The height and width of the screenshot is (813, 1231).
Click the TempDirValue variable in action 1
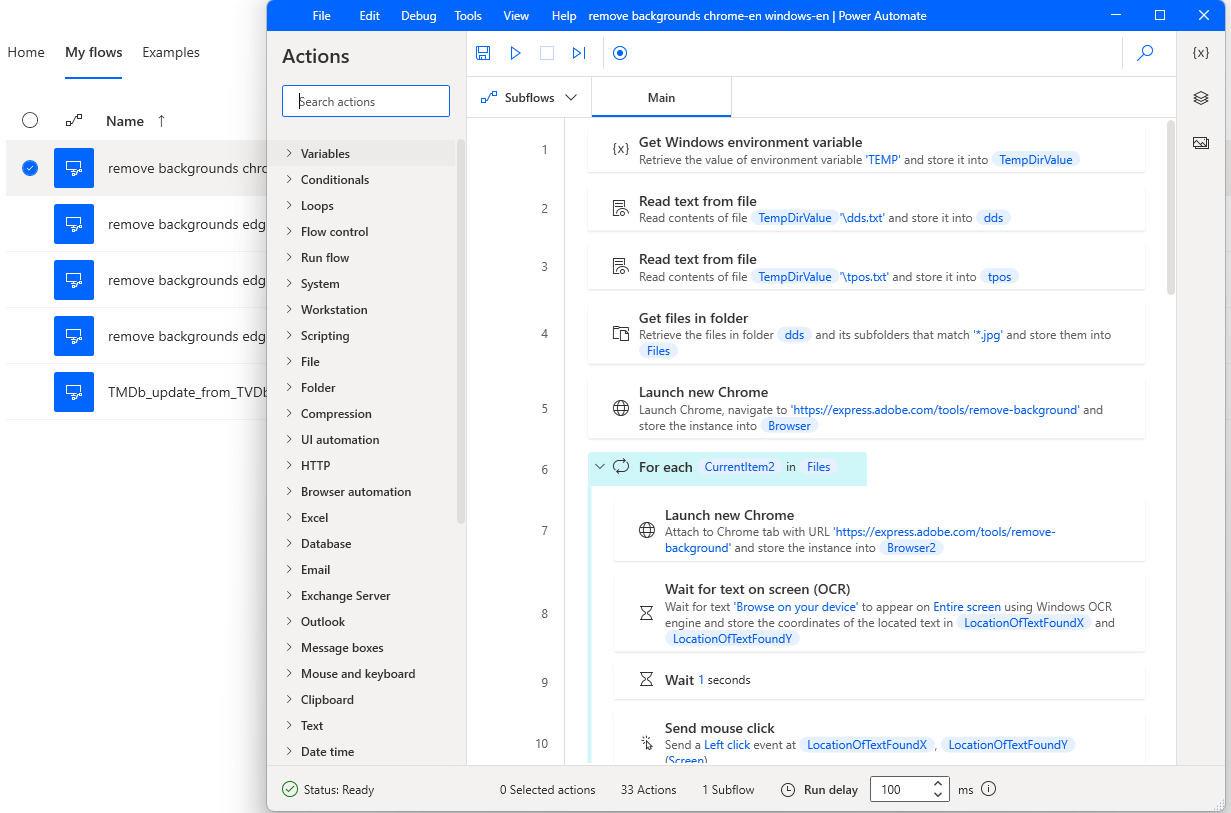coord(1035,159)
